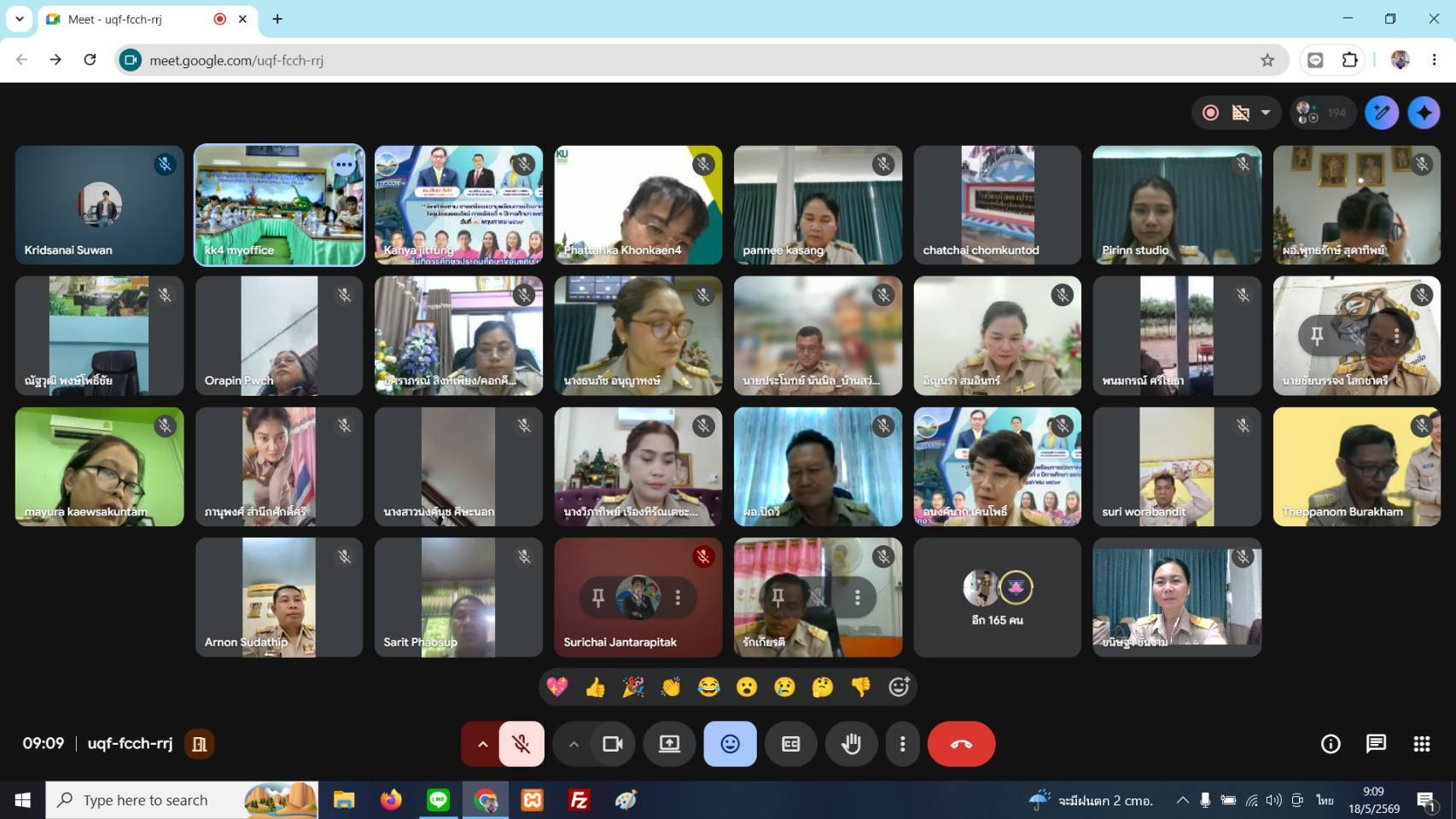The height and width of the screenshot is (819, 1456).
Task: Hide the emoji reactions bar using smiley button
Action: 730,744
